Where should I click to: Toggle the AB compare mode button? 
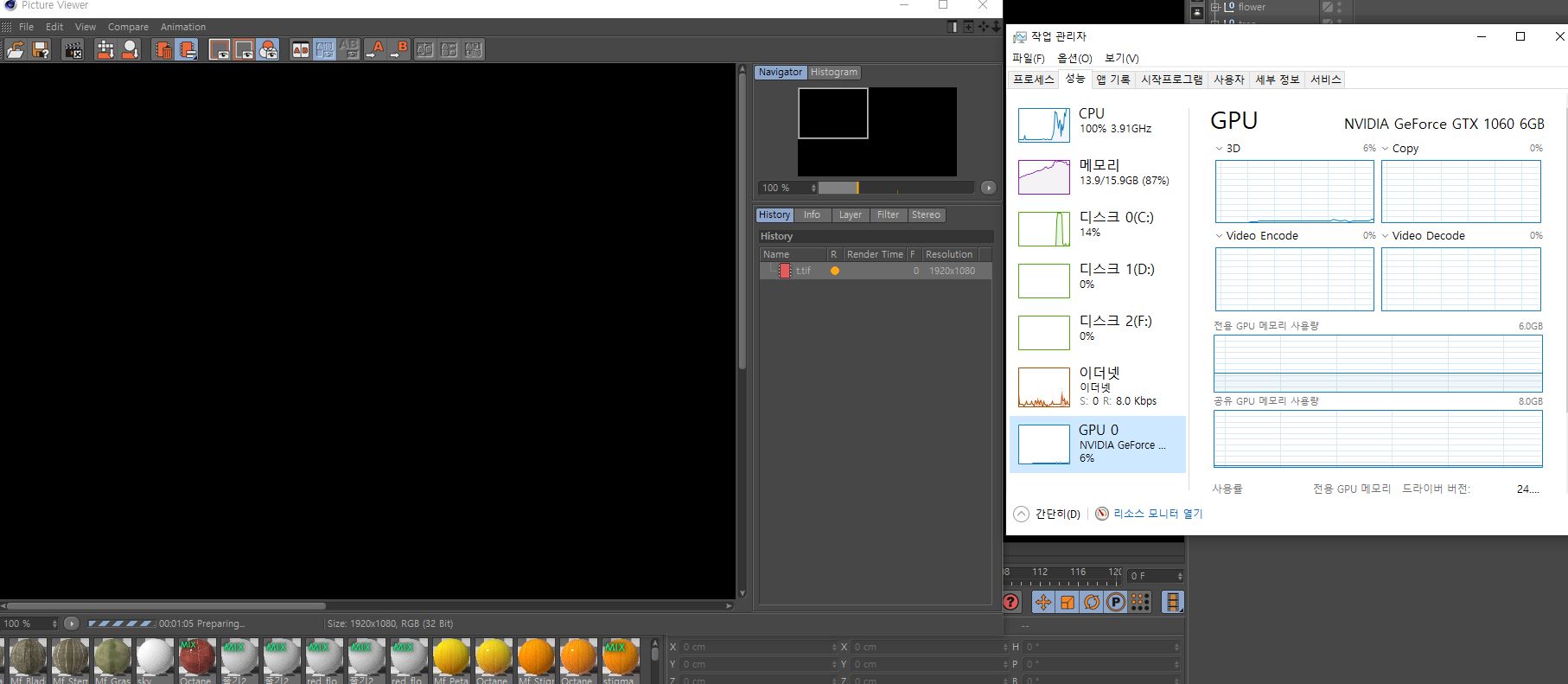coord(300,50)
